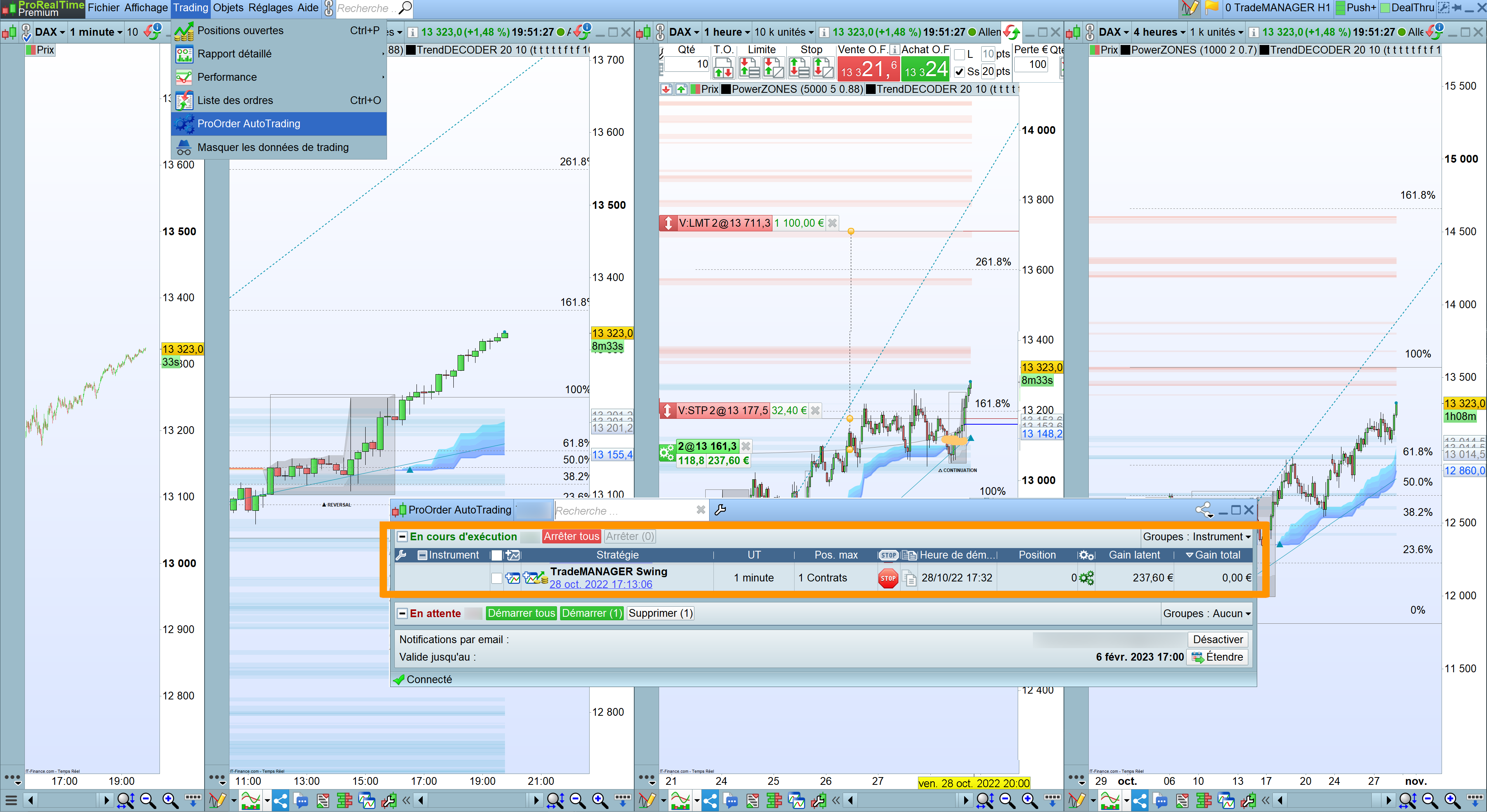Toggle the Ss stop checkbox in order panel
This screenshot has height=812, width=1487.
pyautogui.click(x=960, y=71)
